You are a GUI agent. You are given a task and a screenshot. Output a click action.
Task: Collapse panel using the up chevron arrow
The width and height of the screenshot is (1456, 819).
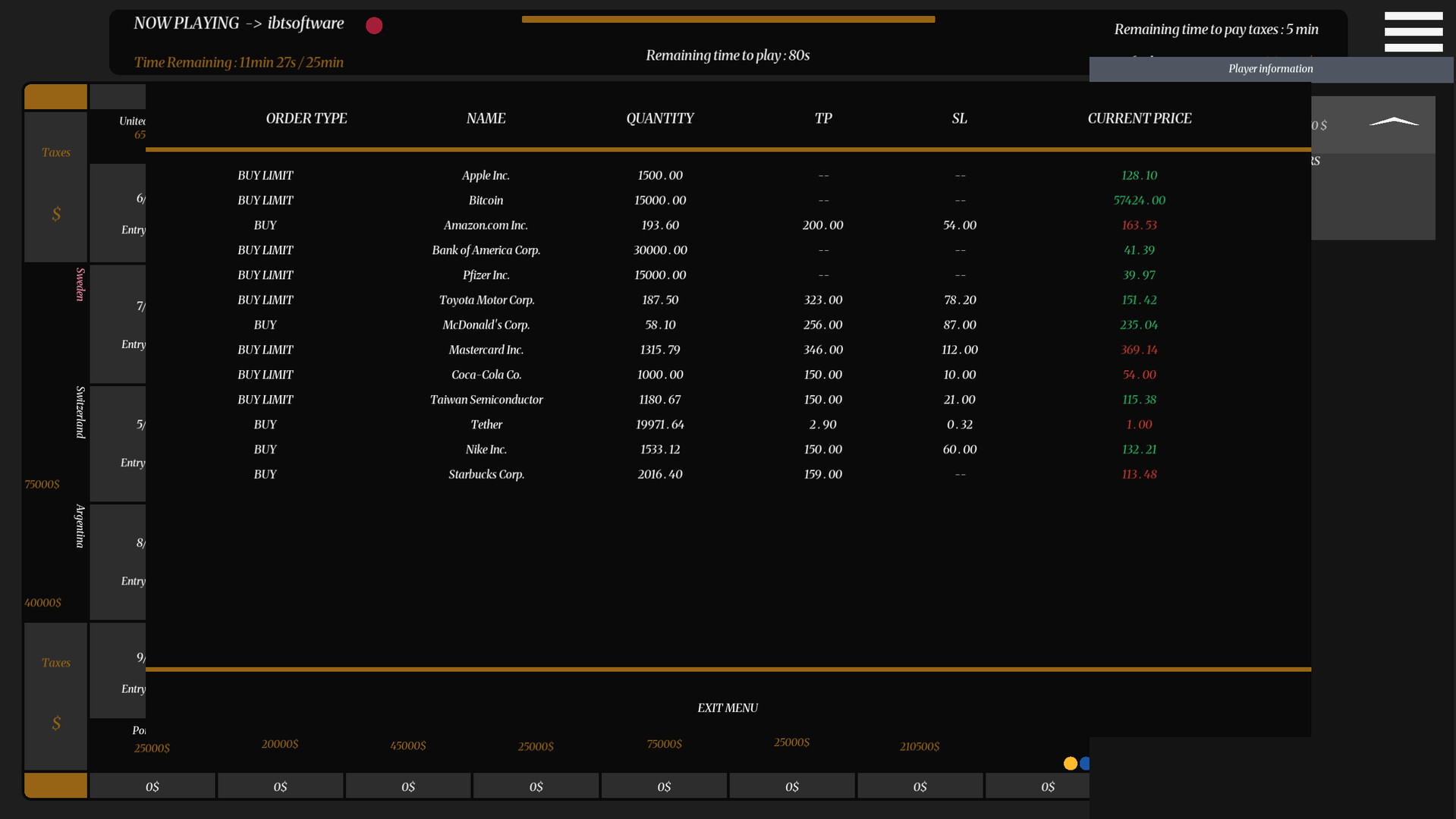(1393, 122)
